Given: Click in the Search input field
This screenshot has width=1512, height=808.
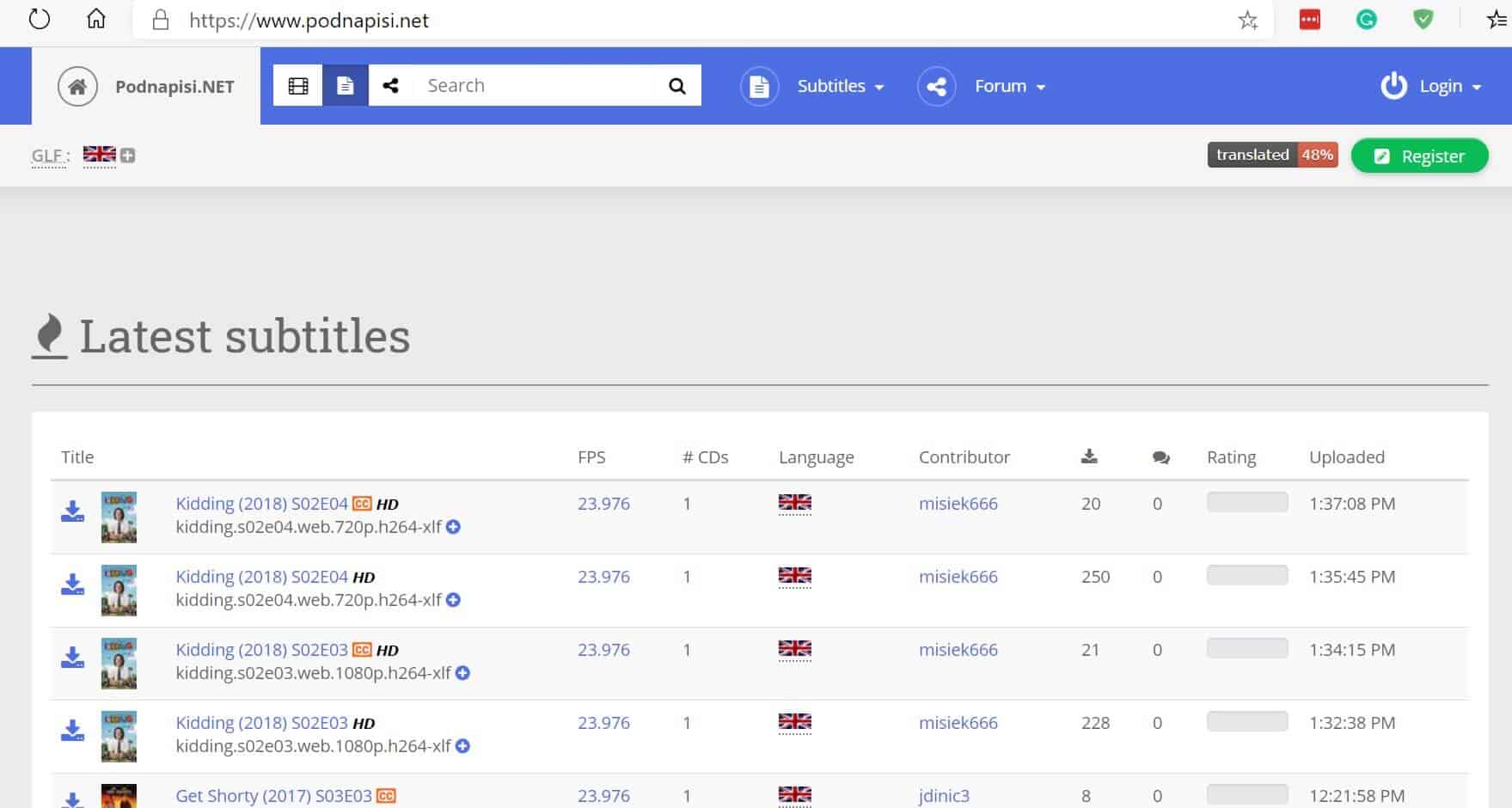Looking at the screenshot, I should 534,86.
